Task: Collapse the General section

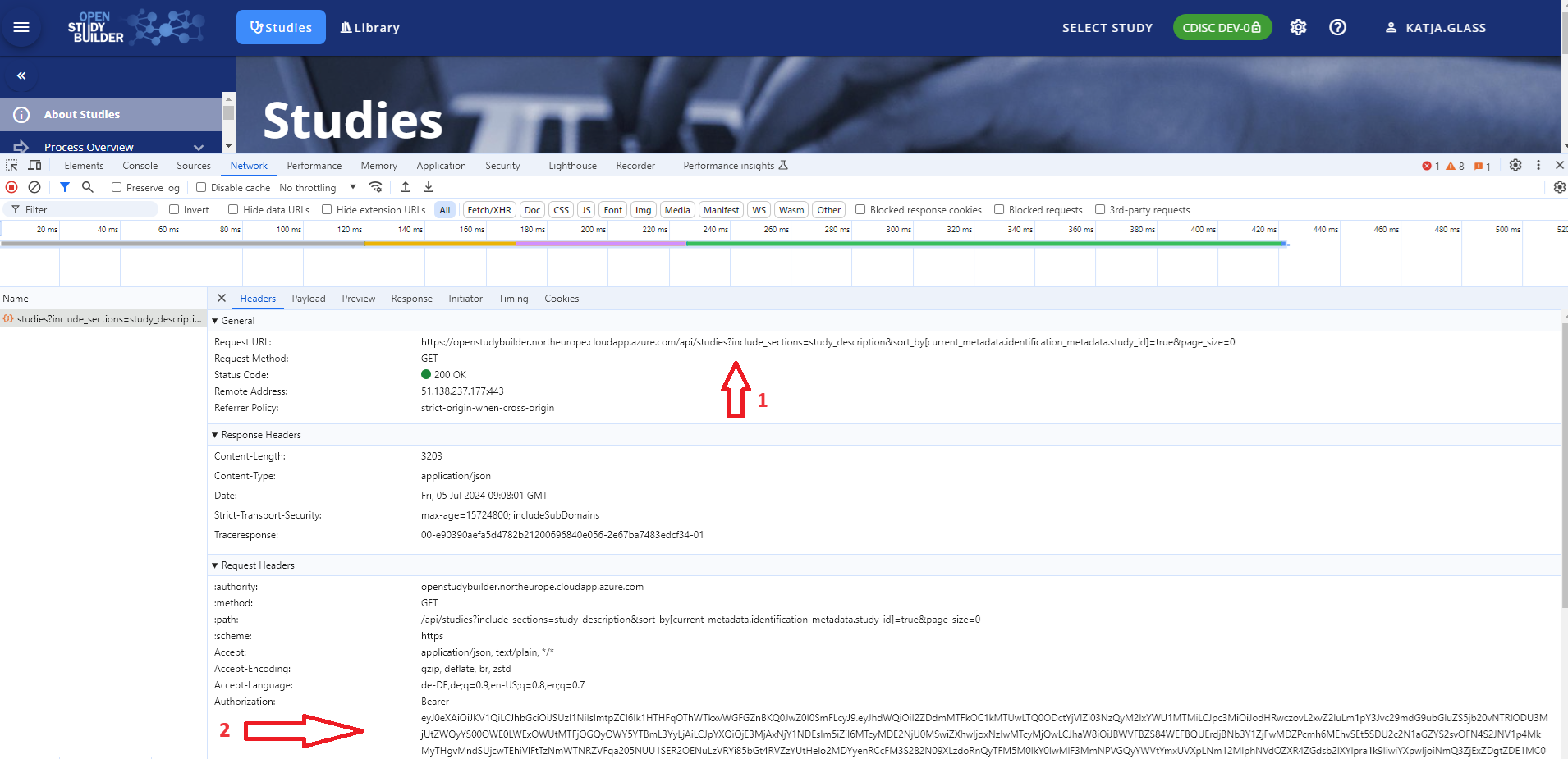Action: click(x=215, y=321)
